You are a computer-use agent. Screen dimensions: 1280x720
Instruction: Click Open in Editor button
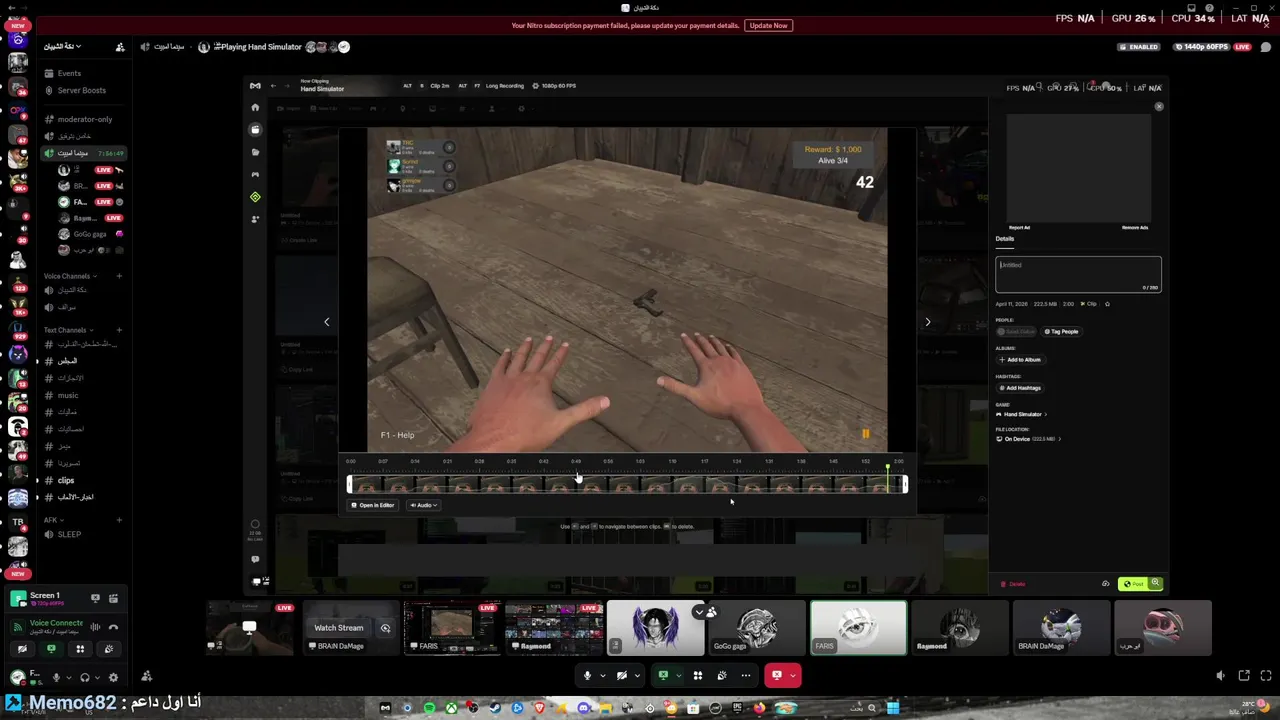(372, 505)
